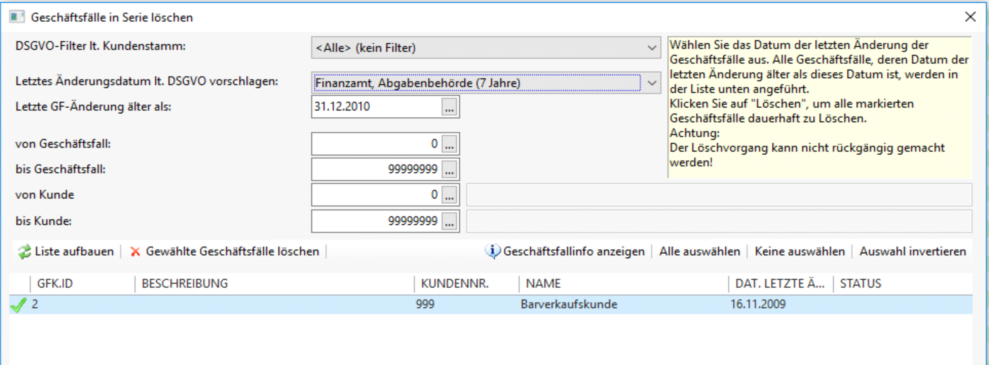Image resolution: width=989 pixels, height=365 pixels.
Task: Click the GFK.ID value 2
Action: click(x=35, y=305)
